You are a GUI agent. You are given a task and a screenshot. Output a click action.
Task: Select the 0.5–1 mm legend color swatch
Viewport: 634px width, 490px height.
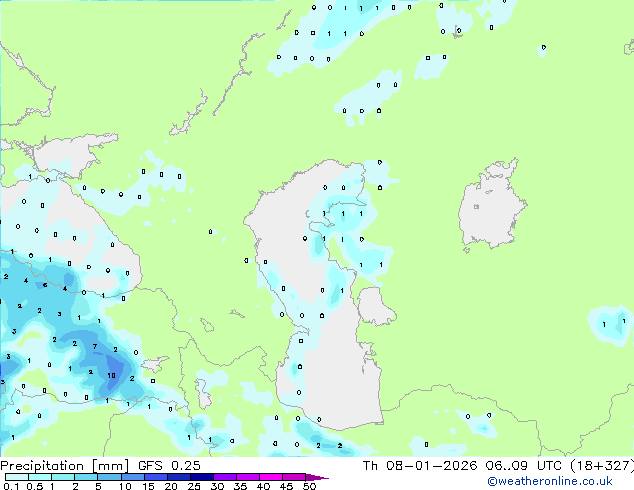tap(40, 477)
